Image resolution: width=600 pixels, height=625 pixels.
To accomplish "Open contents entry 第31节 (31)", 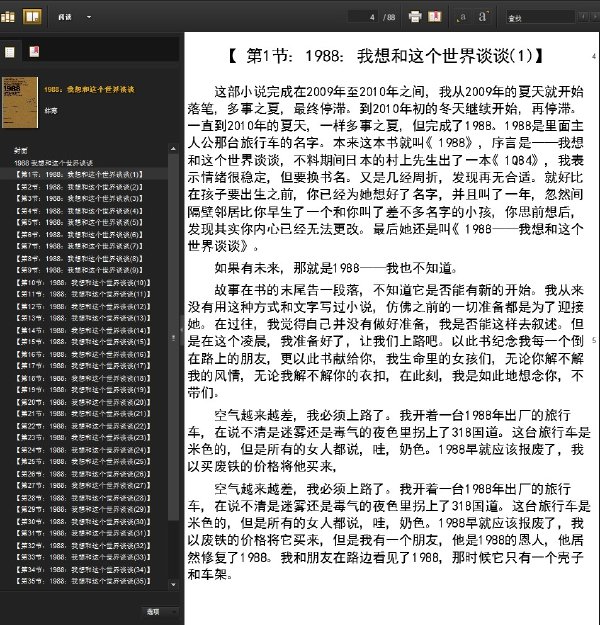I will pyautogui.click(x=83, y=533).
